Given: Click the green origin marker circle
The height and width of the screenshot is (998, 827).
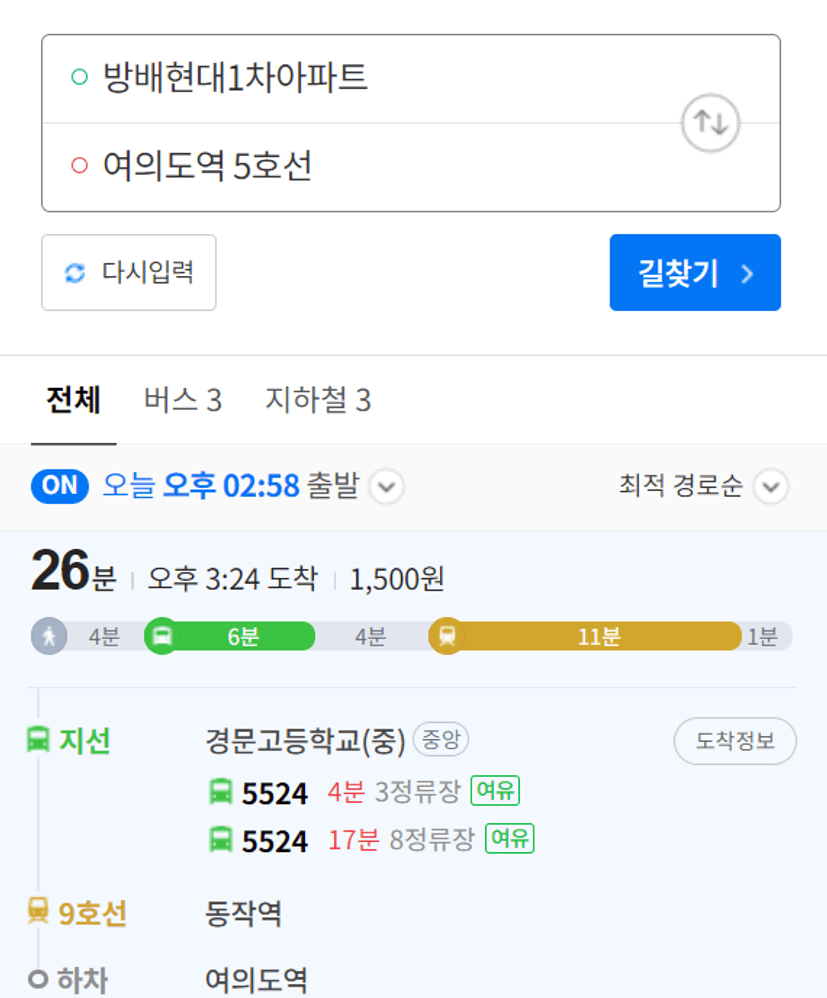Looking at the screenshot, I should [79, 77].
